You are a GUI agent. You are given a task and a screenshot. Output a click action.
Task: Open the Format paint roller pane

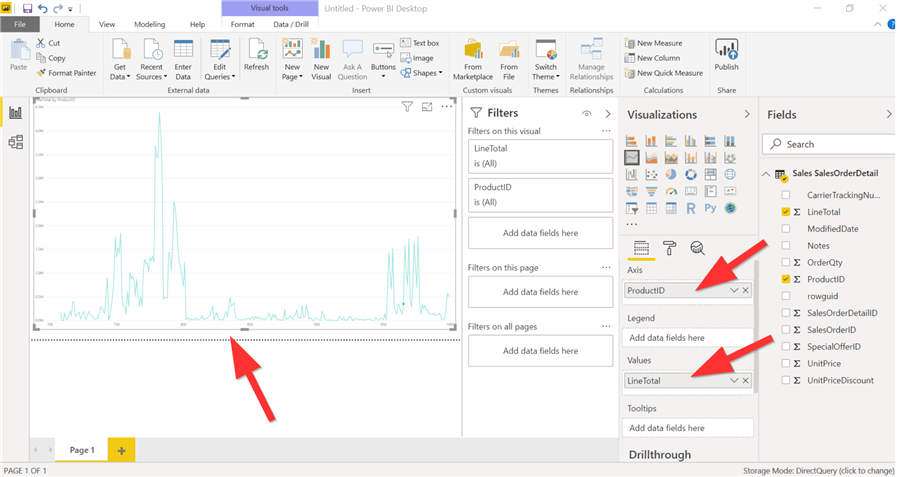coord(669,248)
